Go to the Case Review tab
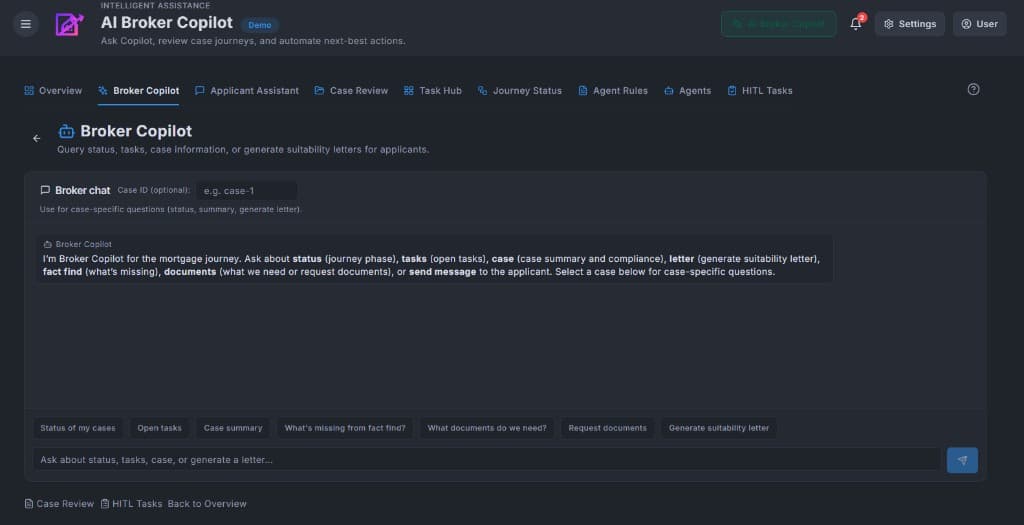Image resolution: width=1024 pixels, height=525 pixels. (x=351, y=91)
